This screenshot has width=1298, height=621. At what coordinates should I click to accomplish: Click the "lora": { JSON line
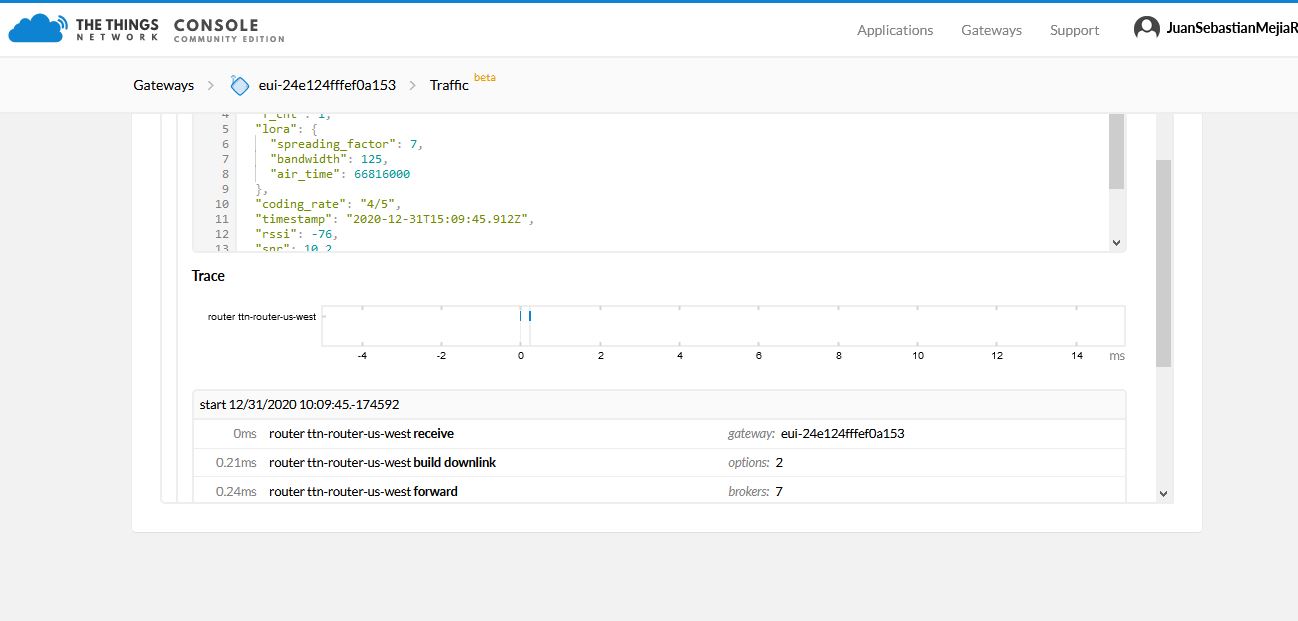tap(285, 129)
